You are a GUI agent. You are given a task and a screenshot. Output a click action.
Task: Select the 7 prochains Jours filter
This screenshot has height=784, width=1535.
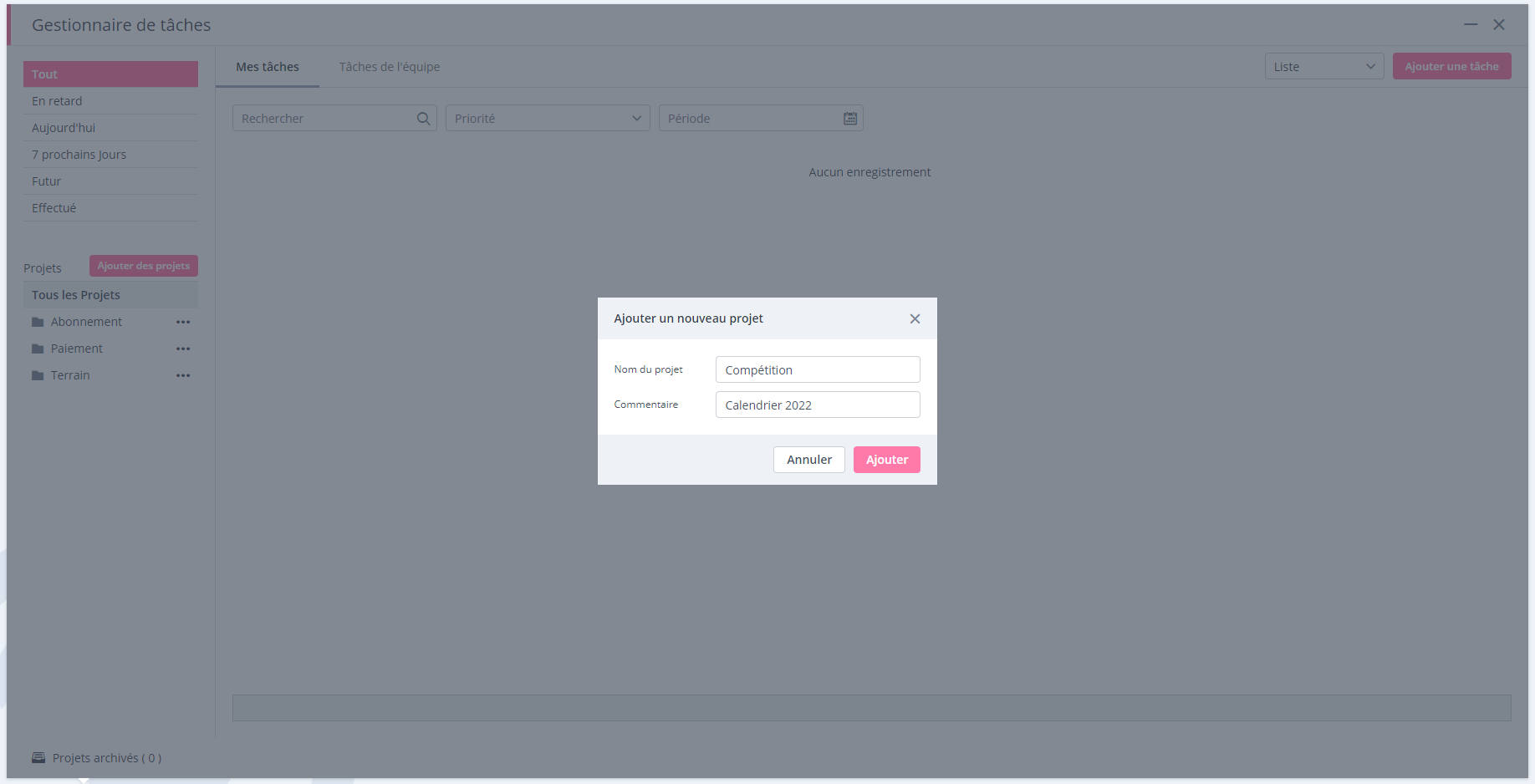(110, 155)
